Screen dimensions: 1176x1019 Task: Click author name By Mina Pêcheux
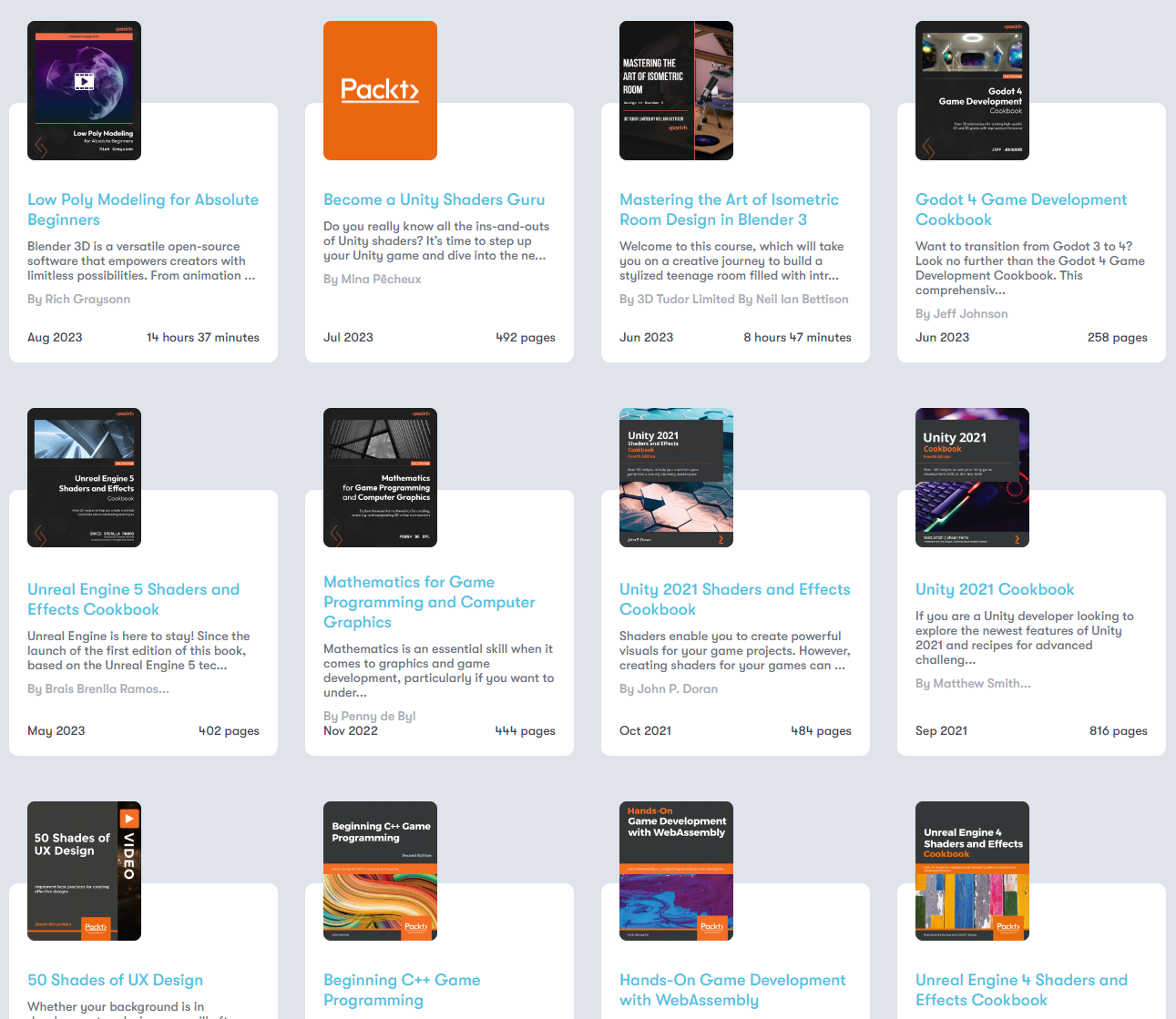[372, 279]
